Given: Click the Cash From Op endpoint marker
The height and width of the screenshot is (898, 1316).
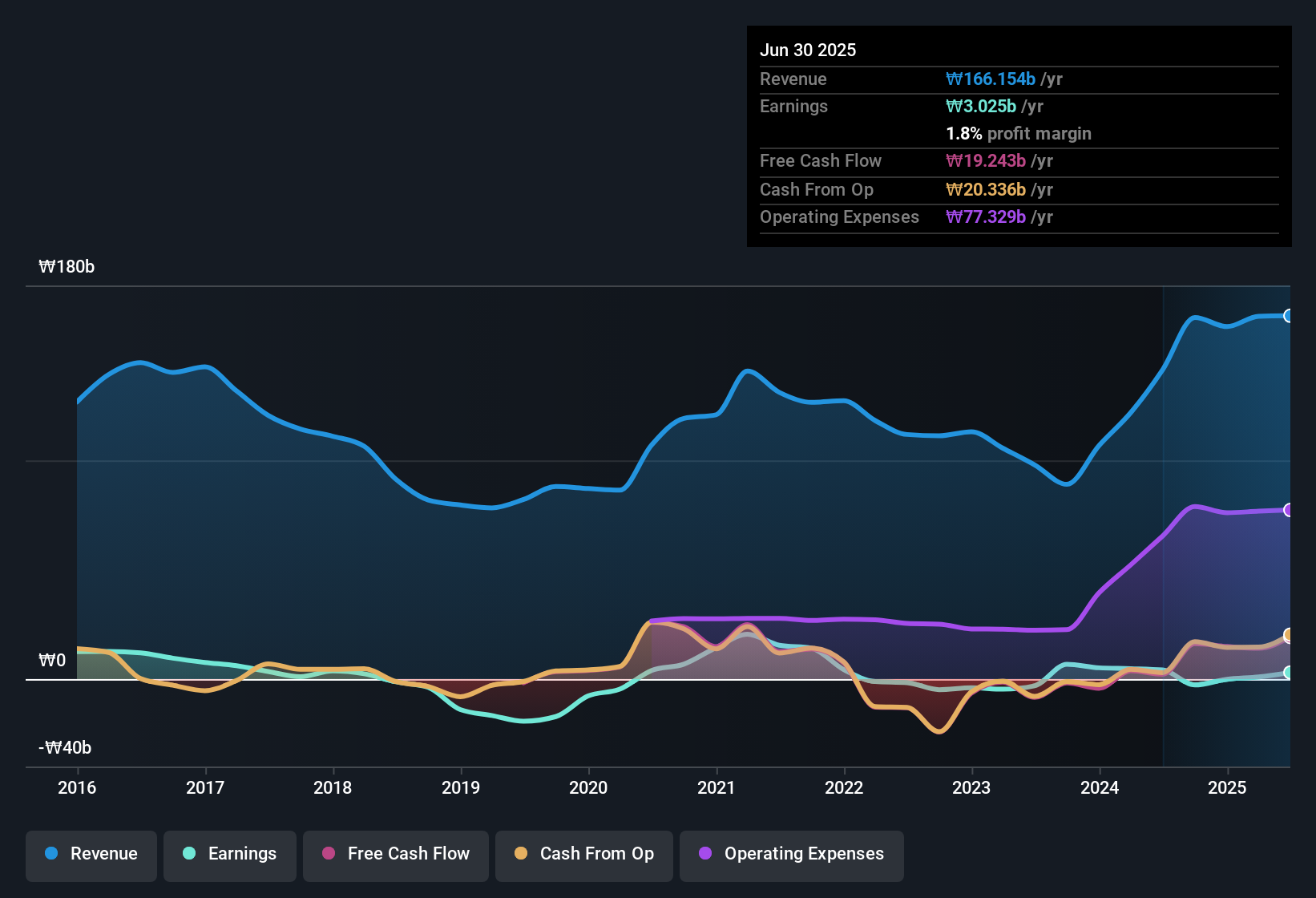Looking at the screenshot, I should click(1289, 635).
